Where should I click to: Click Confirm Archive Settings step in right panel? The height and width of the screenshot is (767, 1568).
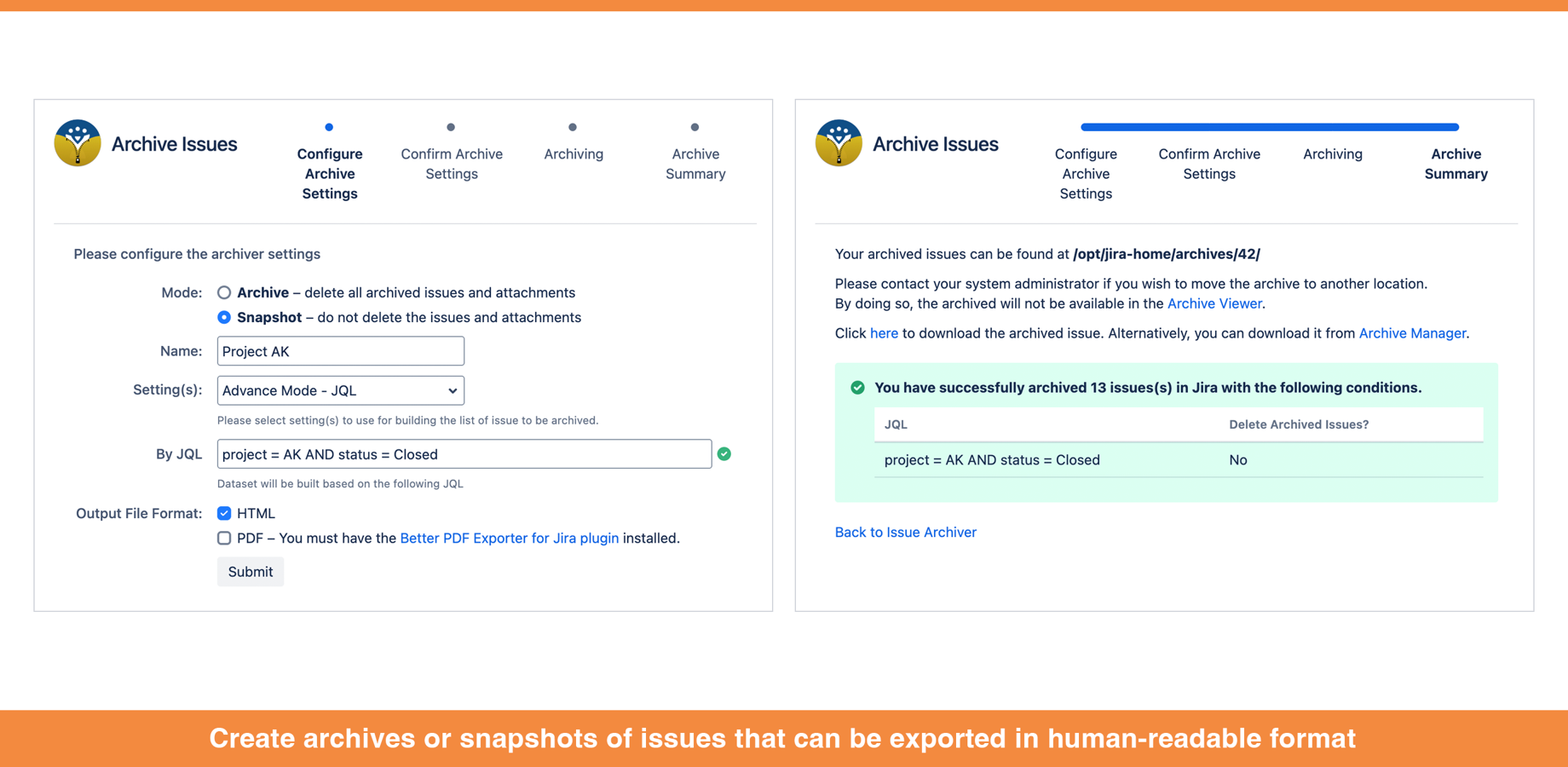[x=1208, y=164]
